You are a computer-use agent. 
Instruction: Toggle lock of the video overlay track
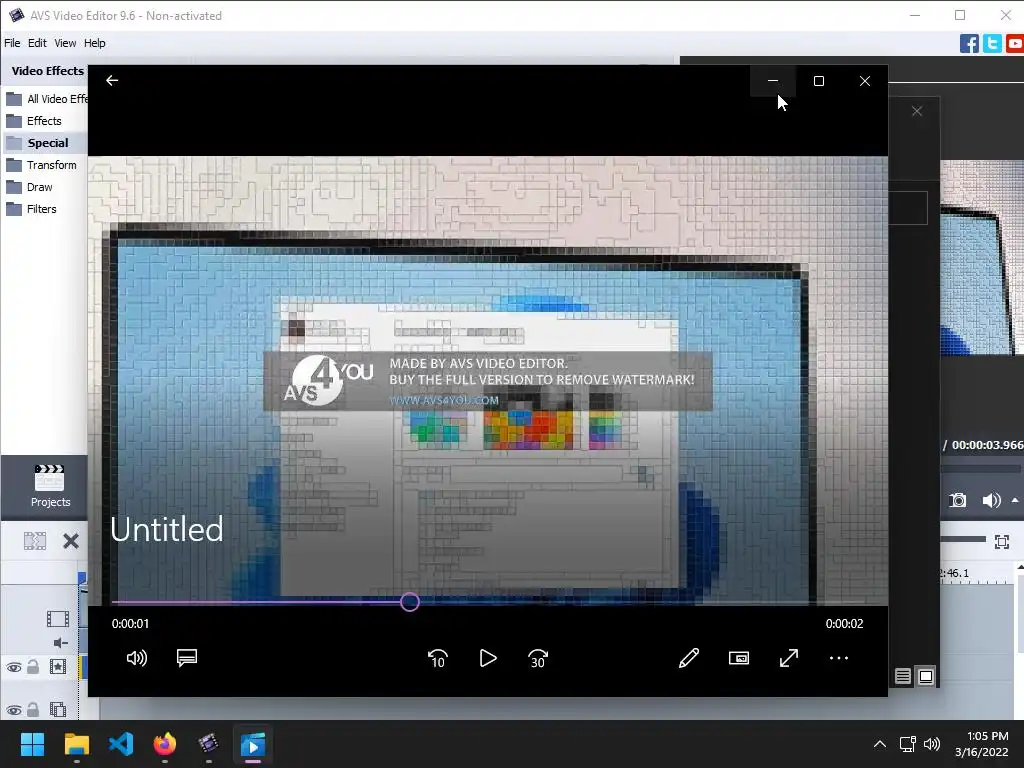[33, 709]
